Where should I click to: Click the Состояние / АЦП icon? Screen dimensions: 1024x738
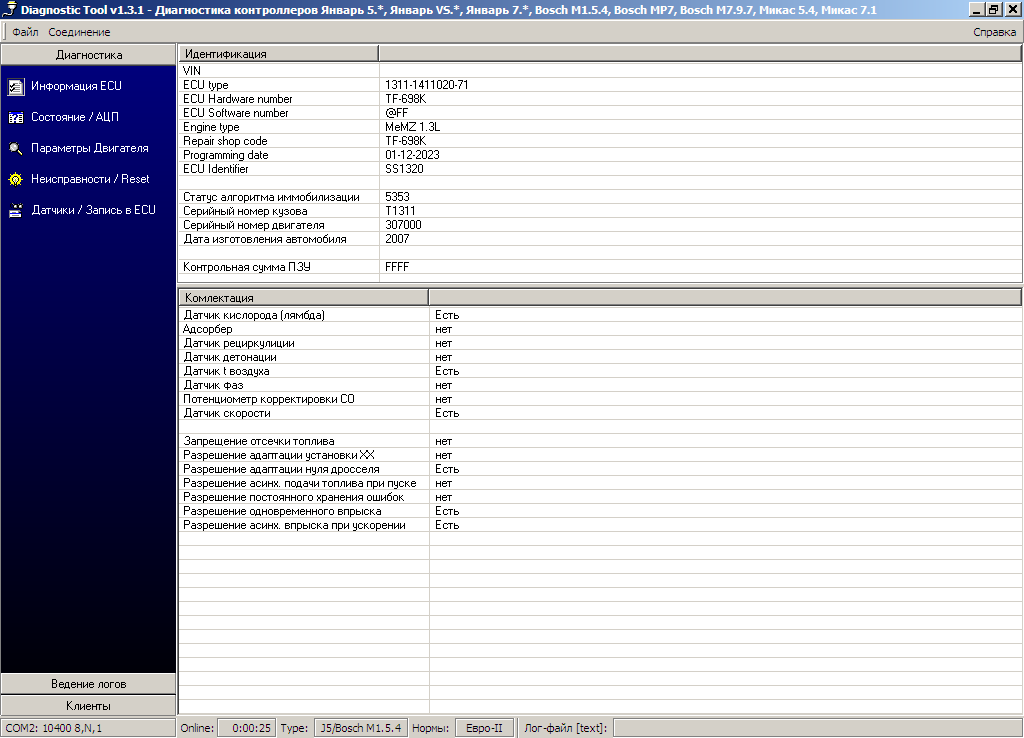click(16, 118)
